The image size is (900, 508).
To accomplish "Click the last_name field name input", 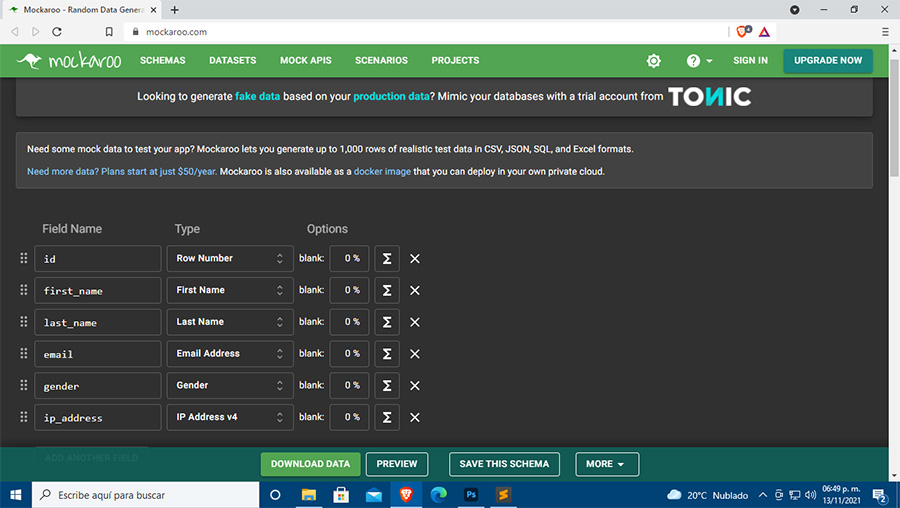I will (x=98, y=322).
